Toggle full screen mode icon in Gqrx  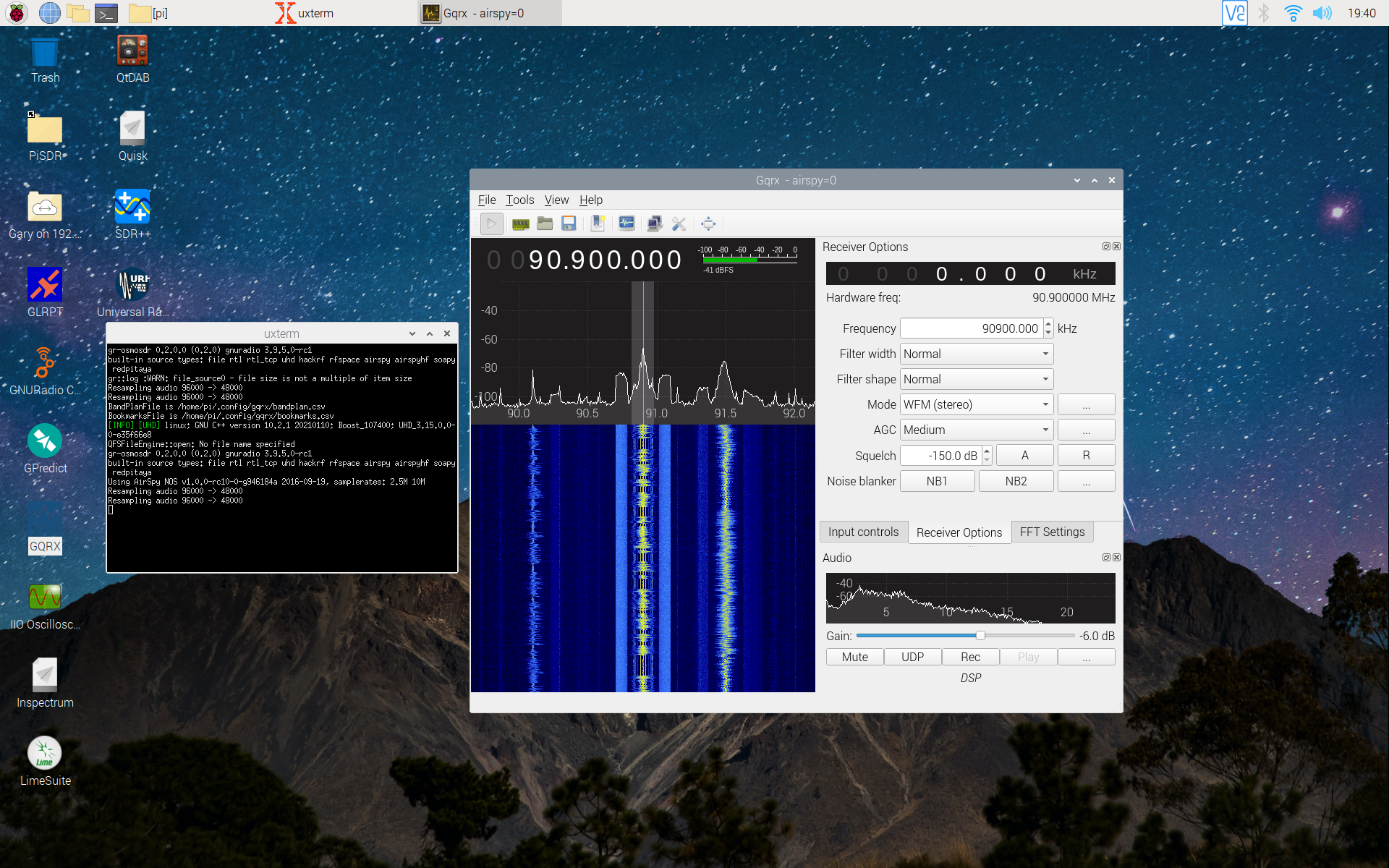(x=708, y=224)
